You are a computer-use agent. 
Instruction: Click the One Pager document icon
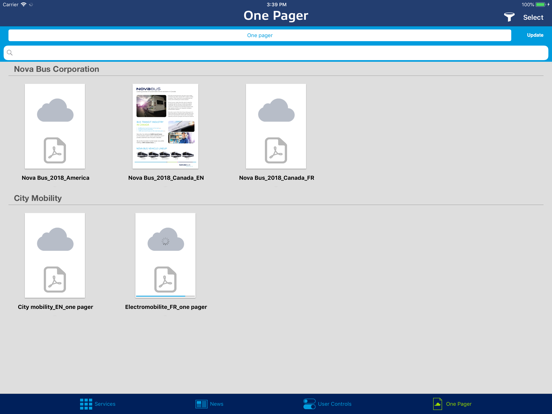437,404
